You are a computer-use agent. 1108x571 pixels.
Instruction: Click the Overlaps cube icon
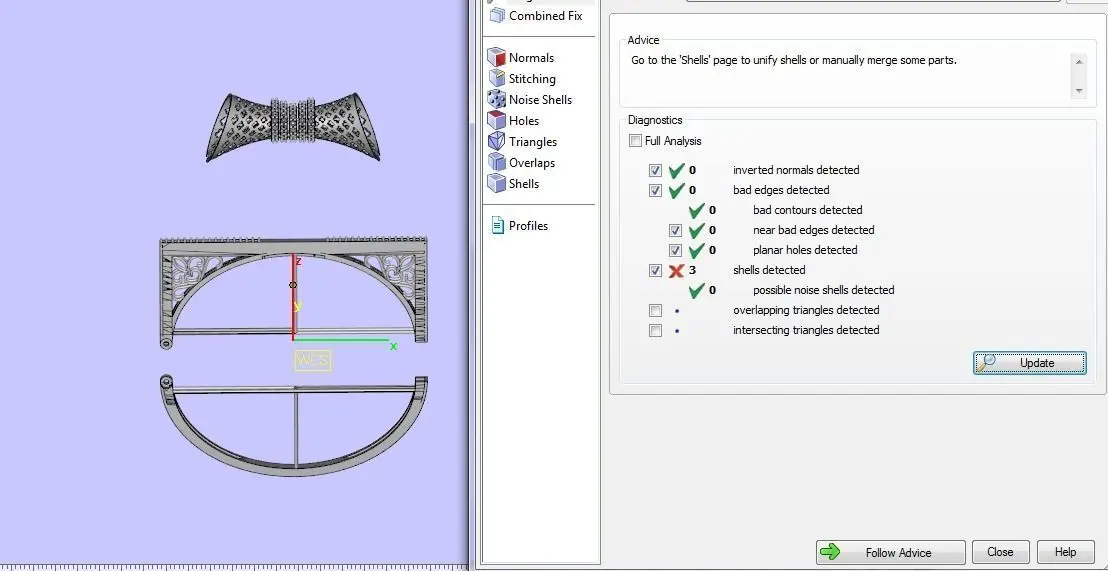coord(497,163)
